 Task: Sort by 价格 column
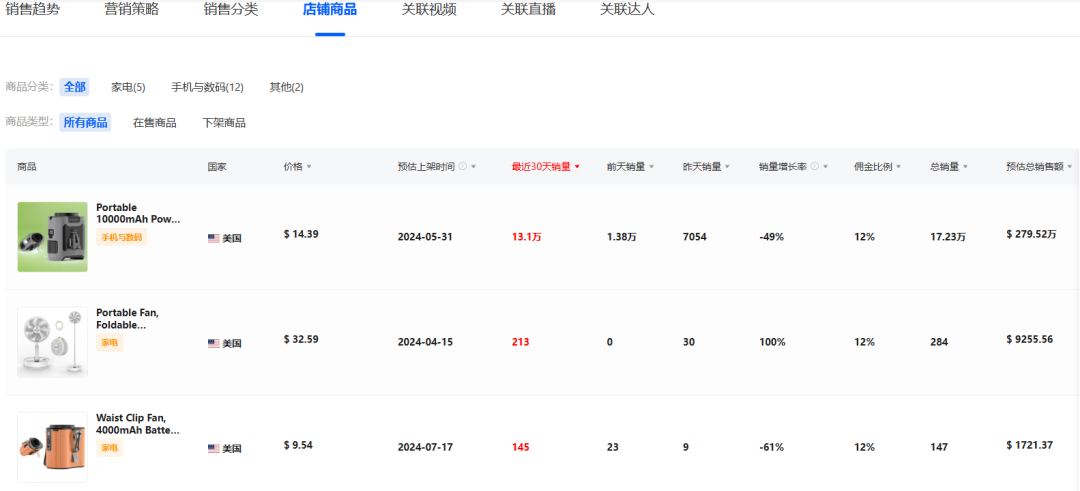298,167
